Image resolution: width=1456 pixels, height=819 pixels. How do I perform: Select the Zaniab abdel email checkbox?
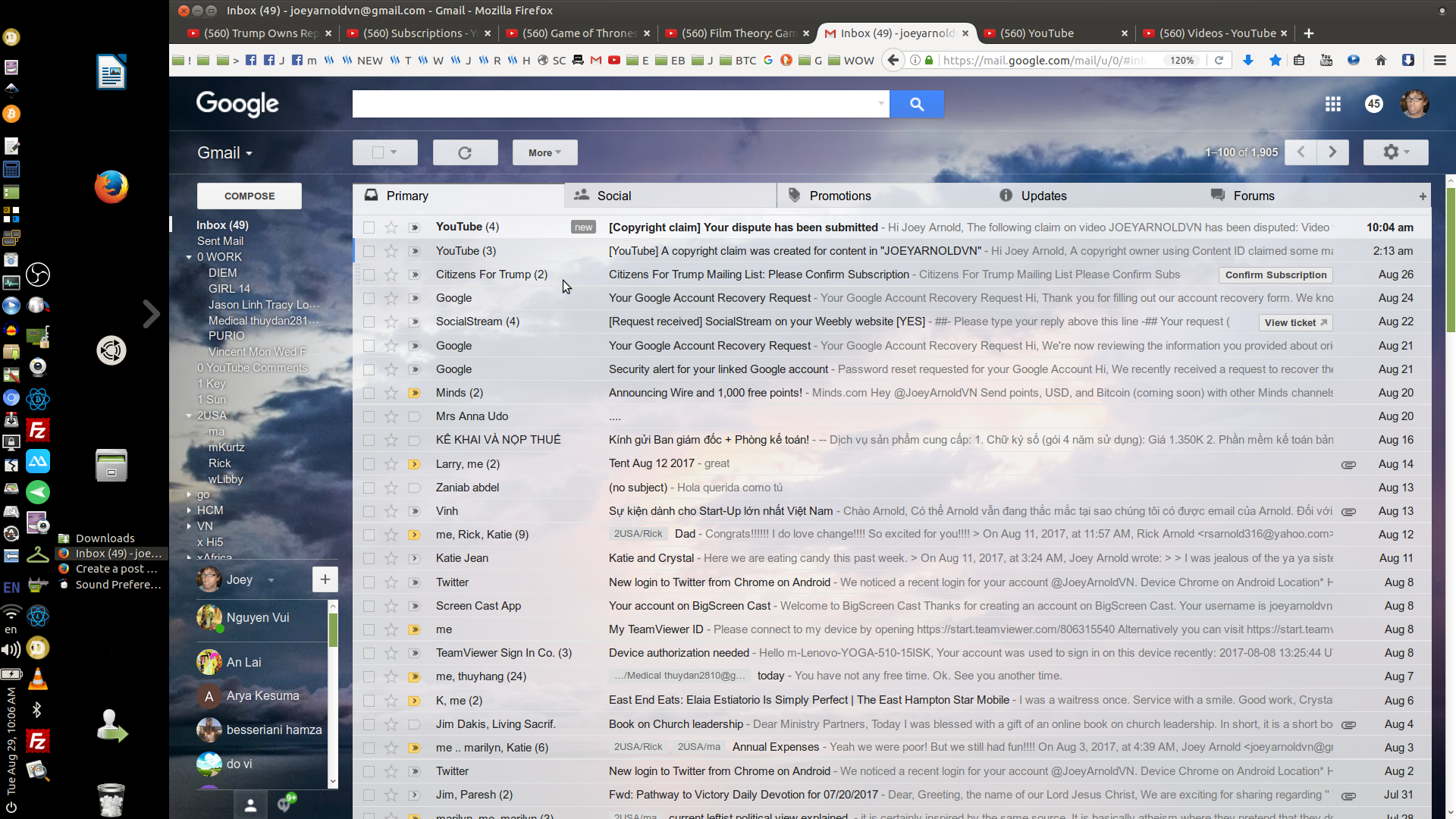[x=369, y=488]
